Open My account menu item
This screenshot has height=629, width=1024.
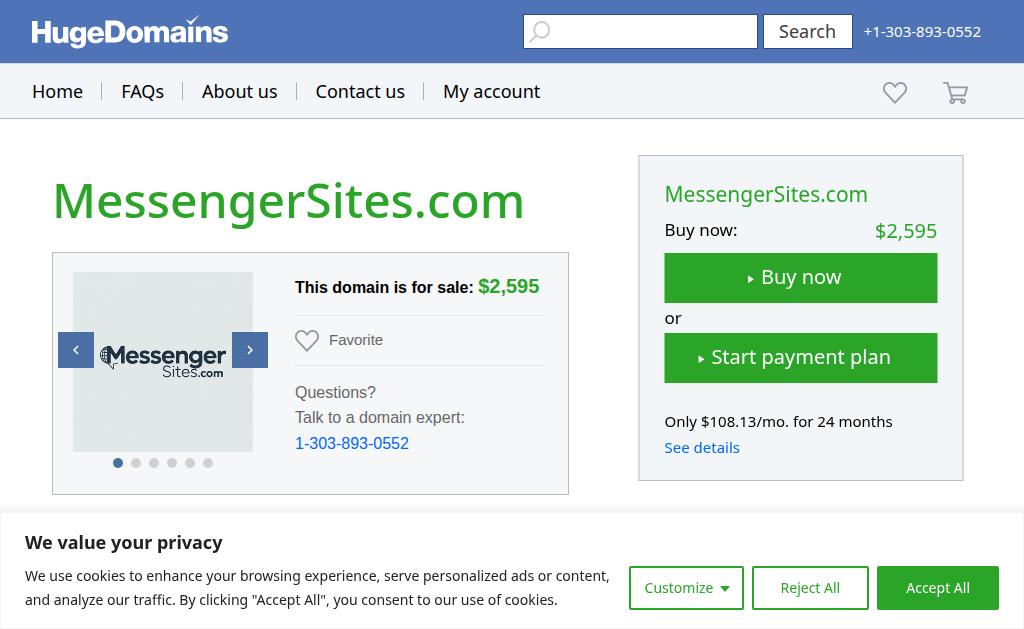click(x=491, y=91)
